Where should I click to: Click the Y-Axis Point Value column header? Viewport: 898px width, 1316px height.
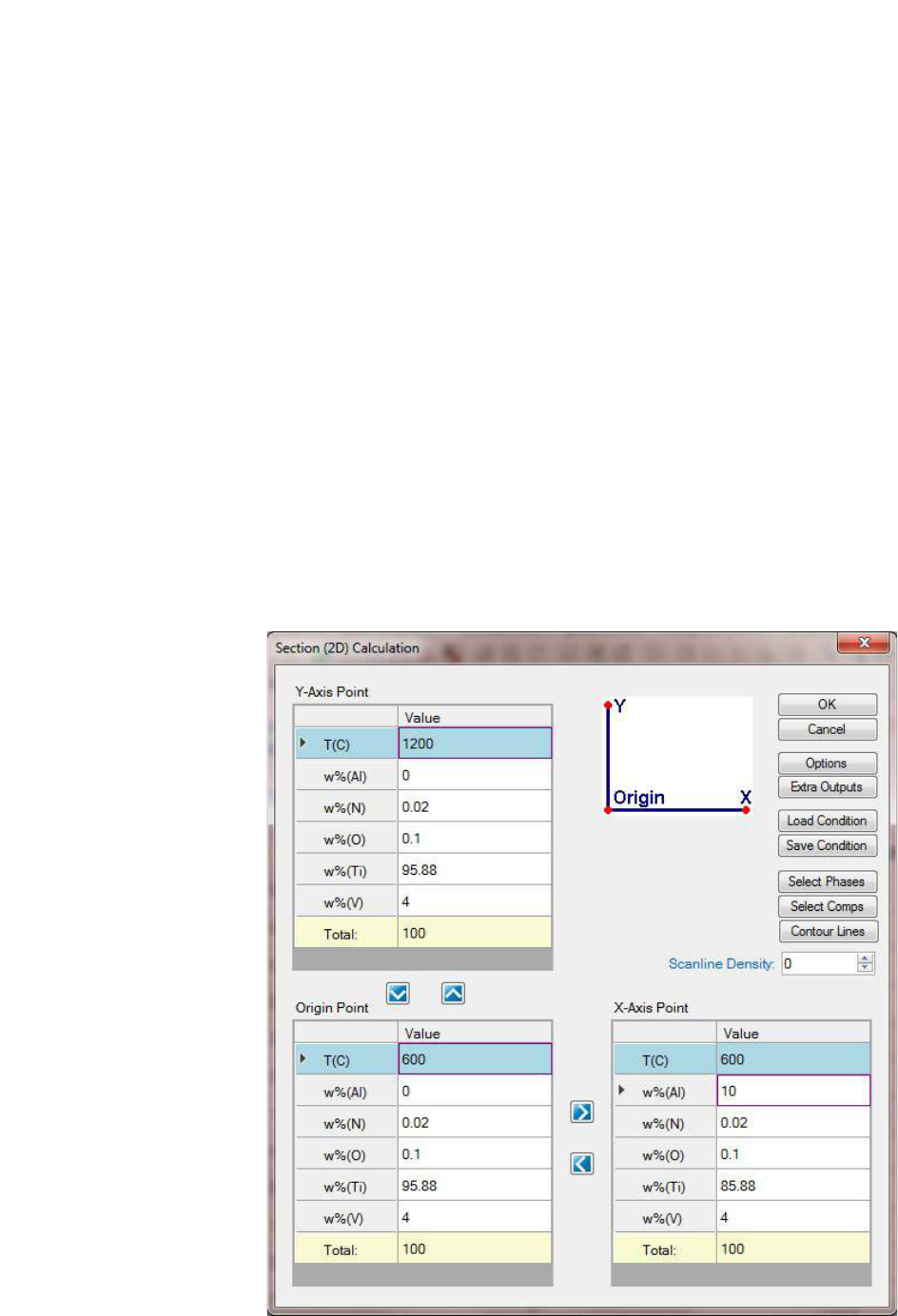(475, 717)
